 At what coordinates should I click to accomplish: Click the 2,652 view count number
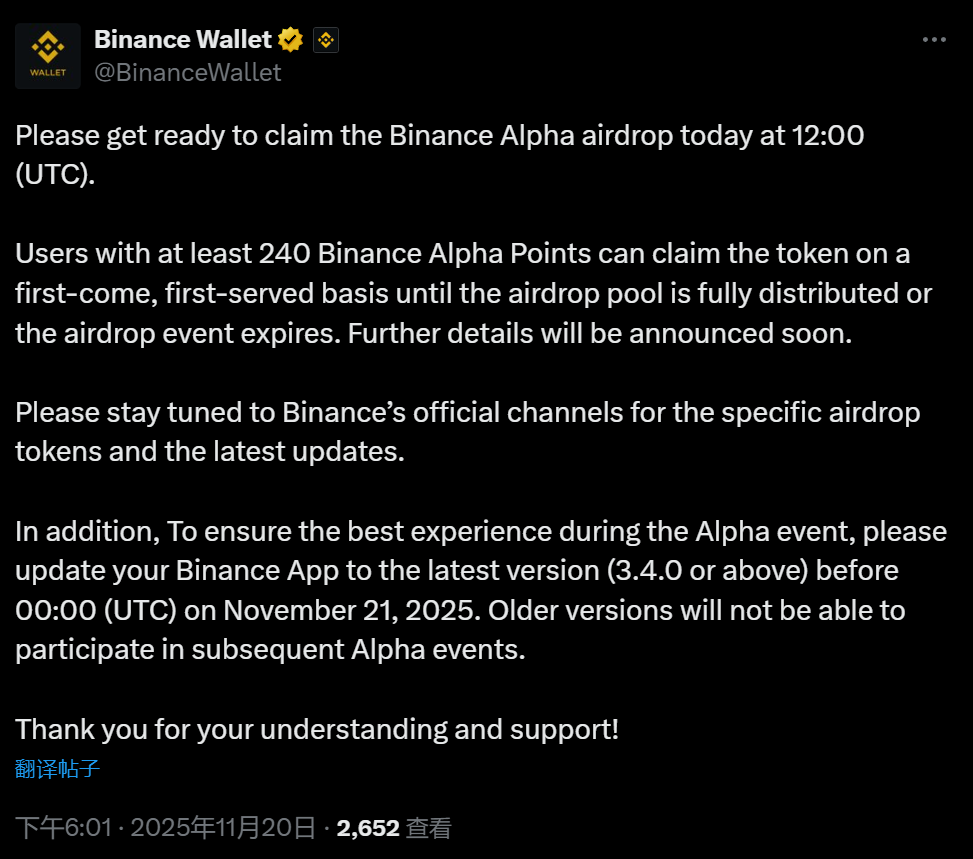(x=369, y=828)
